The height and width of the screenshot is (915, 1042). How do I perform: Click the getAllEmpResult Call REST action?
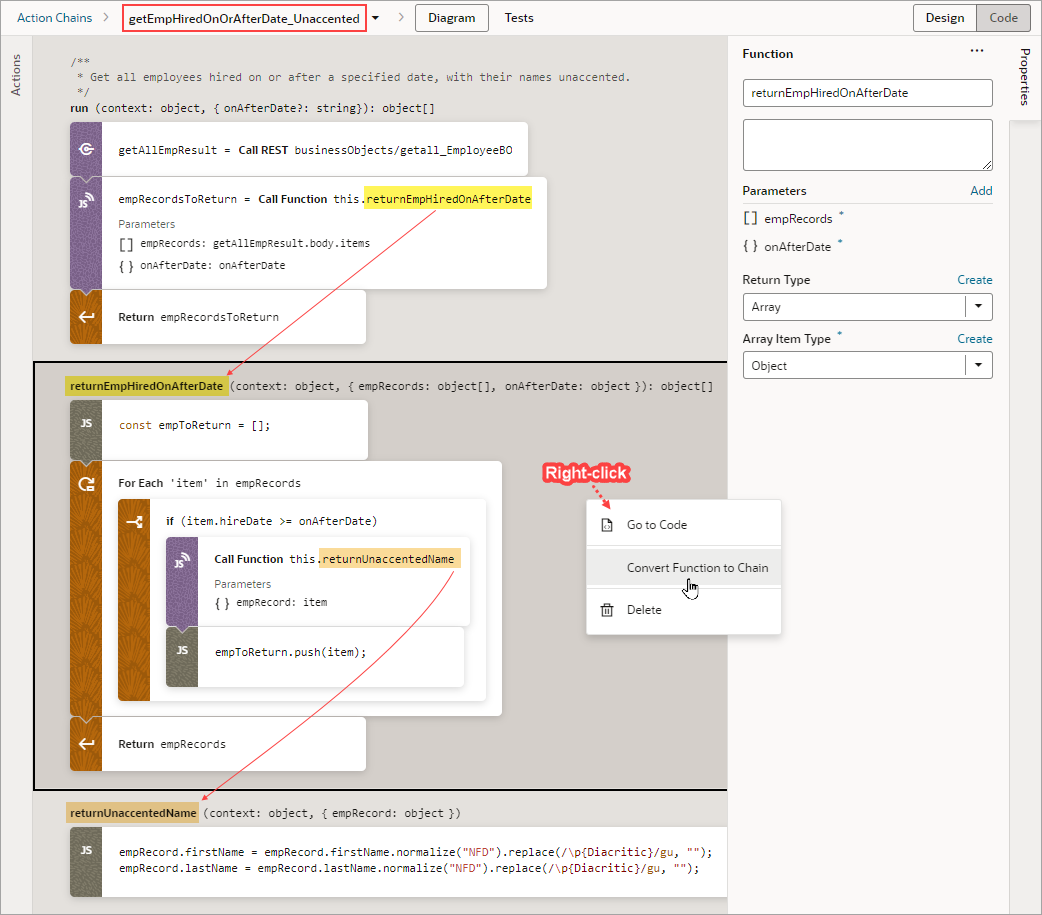coord(299,150)
